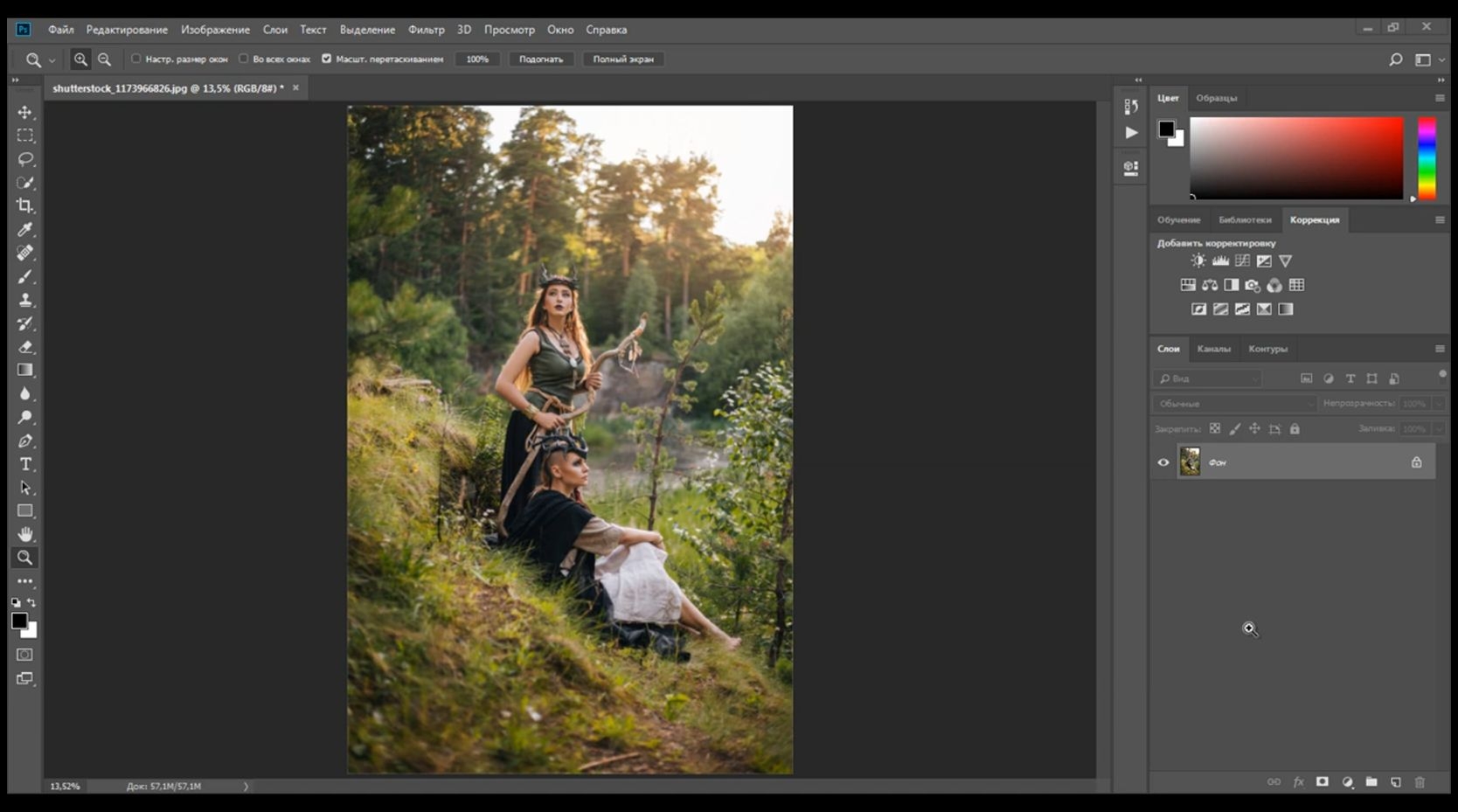Select the Lasso tool
Screen dimensions: 1458x812
(25, 159)
